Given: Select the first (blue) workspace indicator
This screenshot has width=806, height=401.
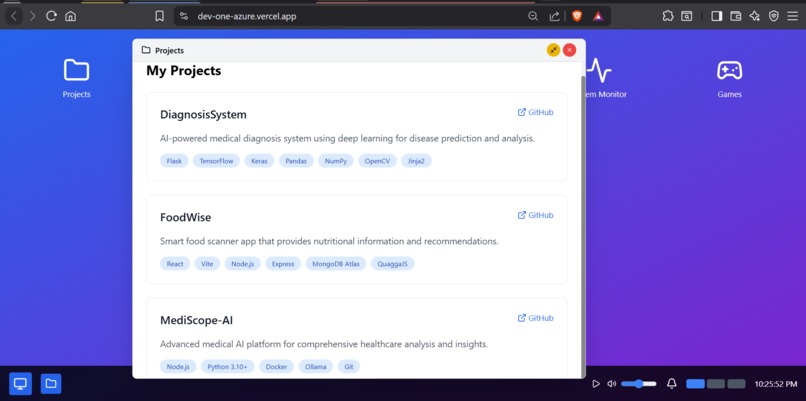Looking at the screenshot, I should click(x=695, y=384).
